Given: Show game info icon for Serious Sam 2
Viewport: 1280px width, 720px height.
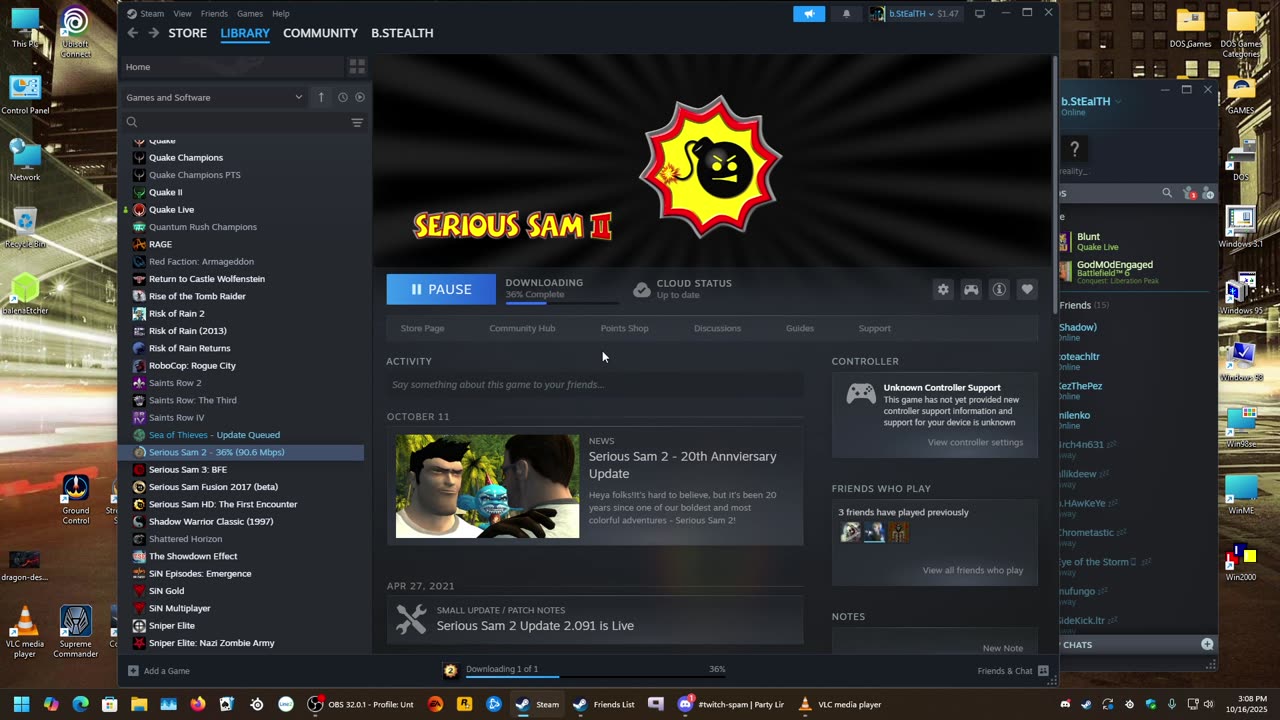Looking at the screenshot, I should coord(999,289).
